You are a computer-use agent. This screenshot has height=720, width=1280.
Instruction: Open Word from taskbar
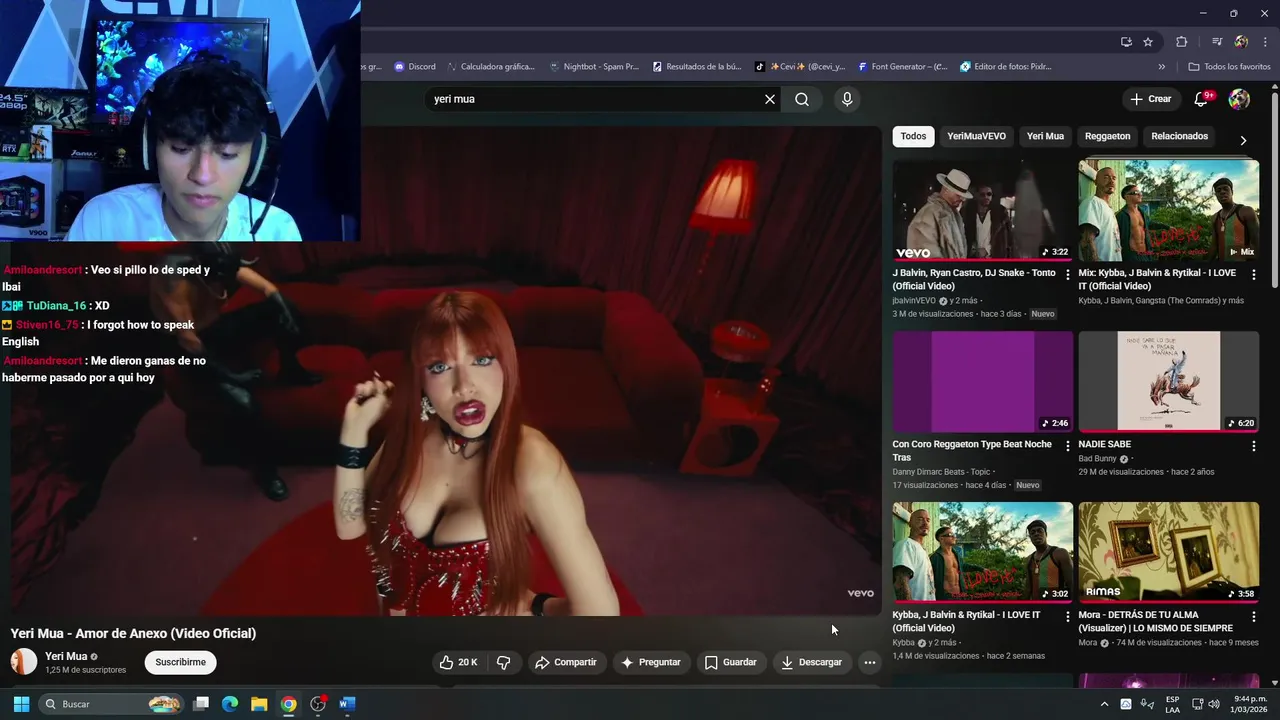[x=347, y=704]
